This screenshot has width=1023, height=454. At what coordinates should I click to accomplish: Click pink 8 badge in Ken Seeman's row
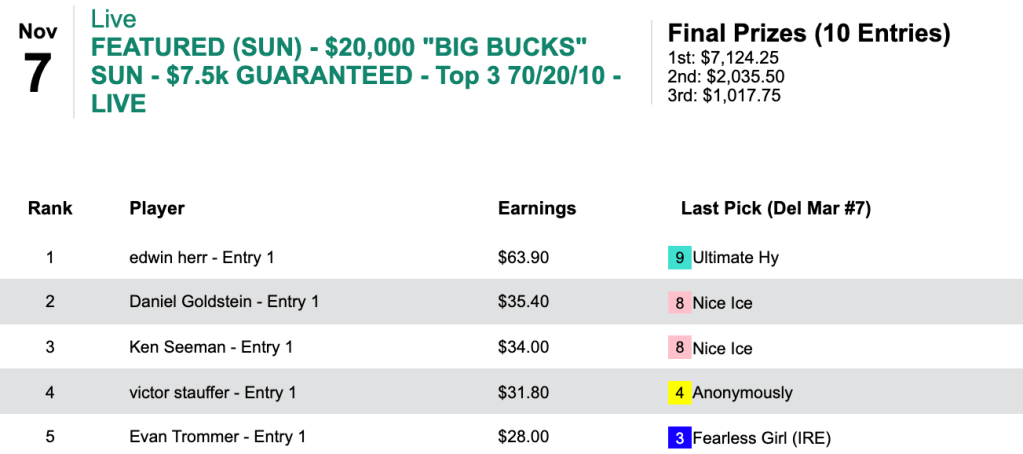pyautogui.click(x=679, y=349)
